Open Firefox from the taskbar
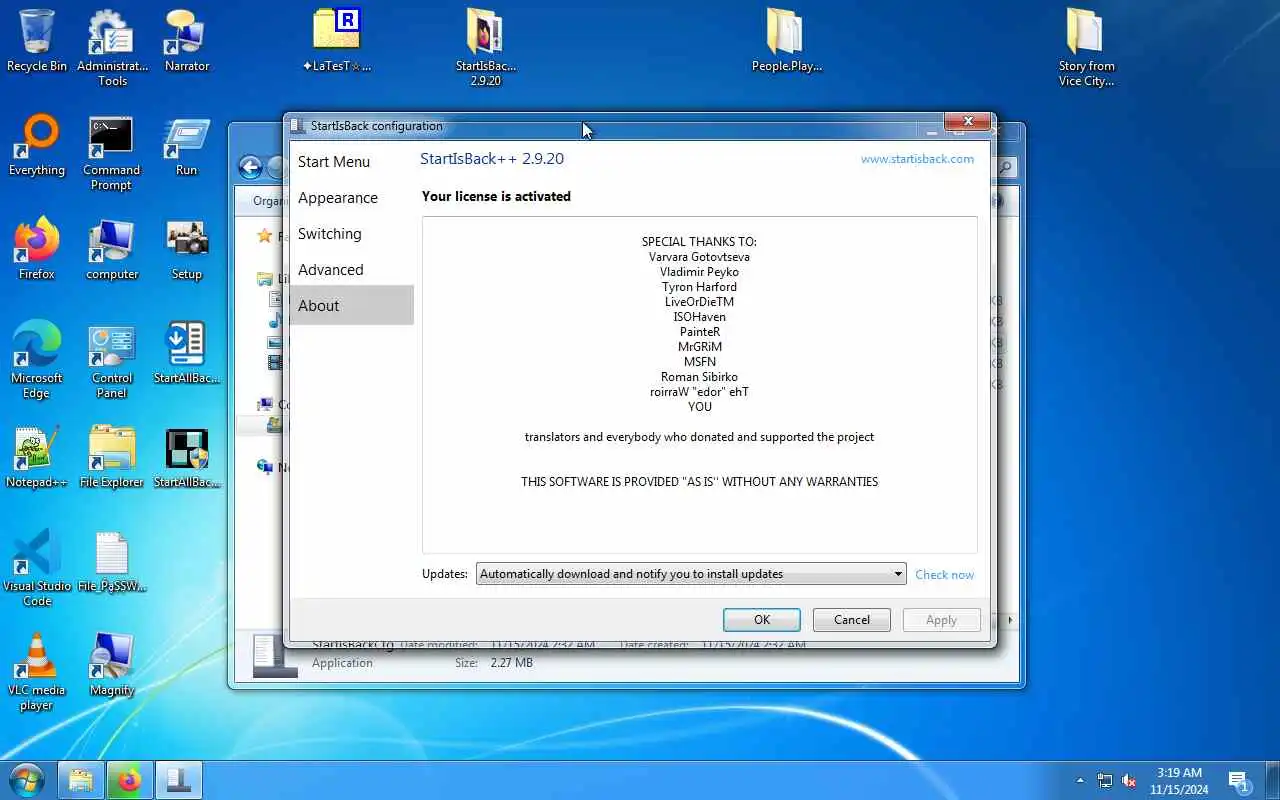1280x800 pixels. 129,780
